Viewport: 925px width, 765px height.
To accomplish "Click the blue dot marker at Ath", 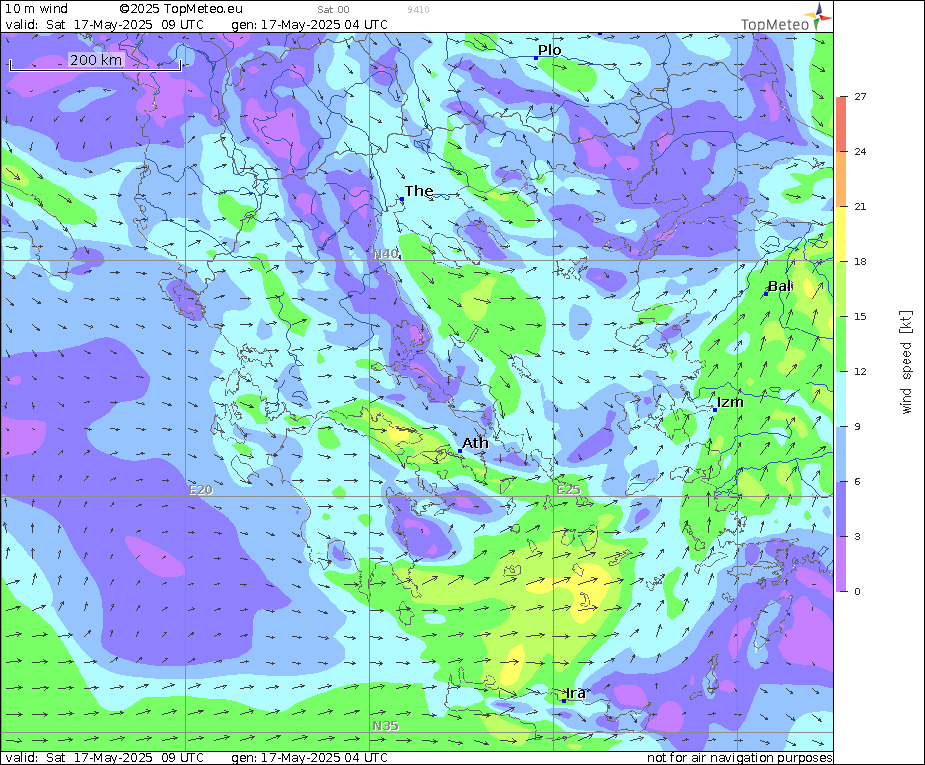I will click(460, 451).
